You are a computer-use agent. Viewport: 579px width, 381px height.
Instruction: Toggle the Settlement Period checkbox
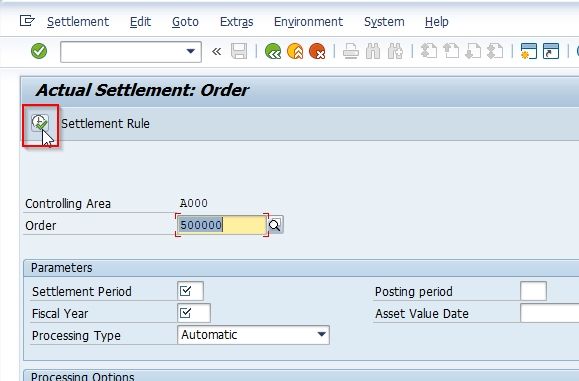pos(185,291)
